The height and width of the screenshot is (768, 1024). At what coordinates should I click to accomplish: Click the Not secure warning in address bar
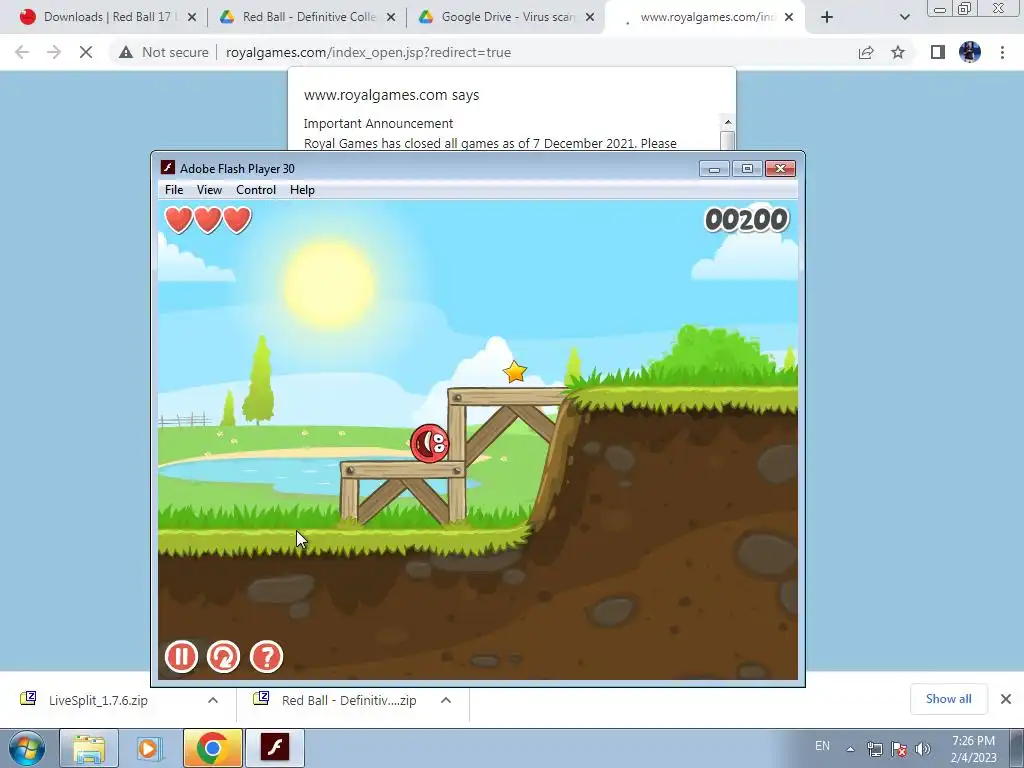[x=163, y=52]
